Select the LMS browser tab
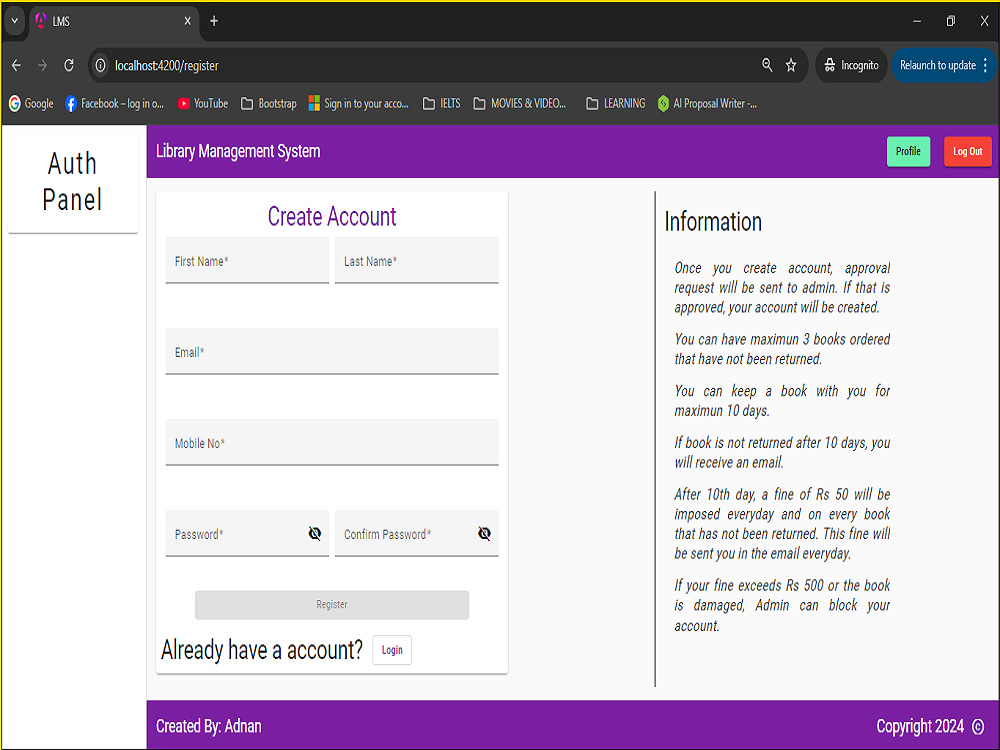This screenshot has height=750, width=1000. [x=115, y=21]
